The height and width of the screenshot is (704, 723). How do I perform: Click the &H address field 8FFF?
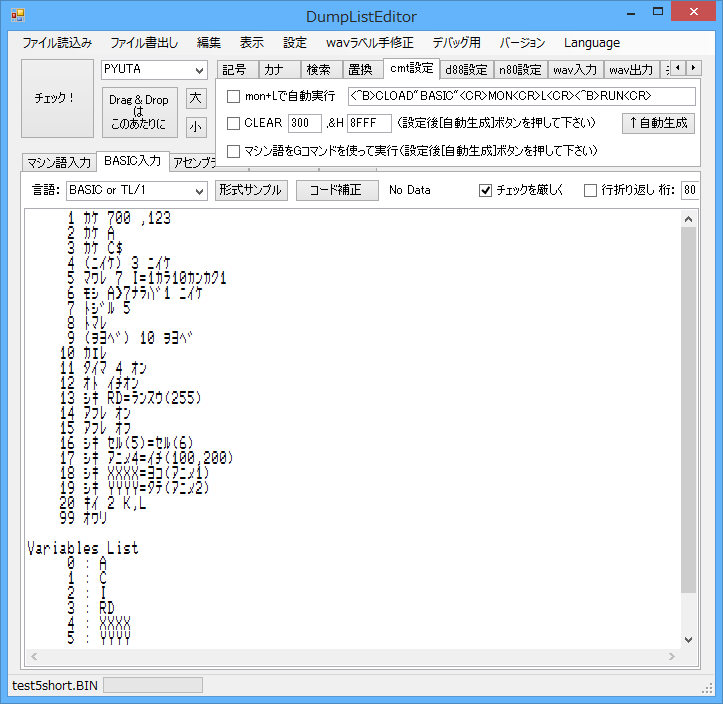pos(369,123)
